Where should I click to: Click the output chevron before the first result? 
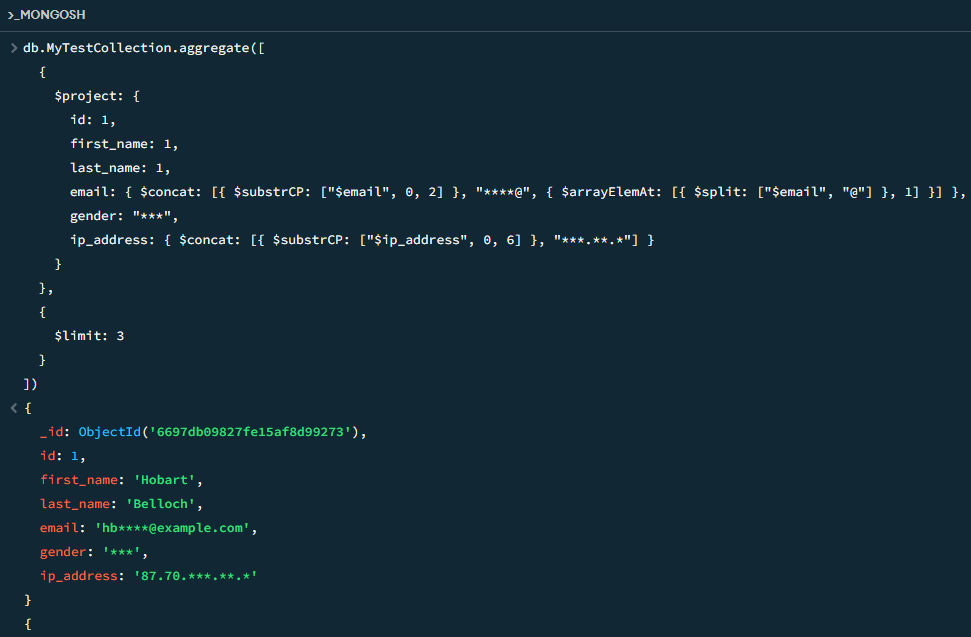coord(14,408)
